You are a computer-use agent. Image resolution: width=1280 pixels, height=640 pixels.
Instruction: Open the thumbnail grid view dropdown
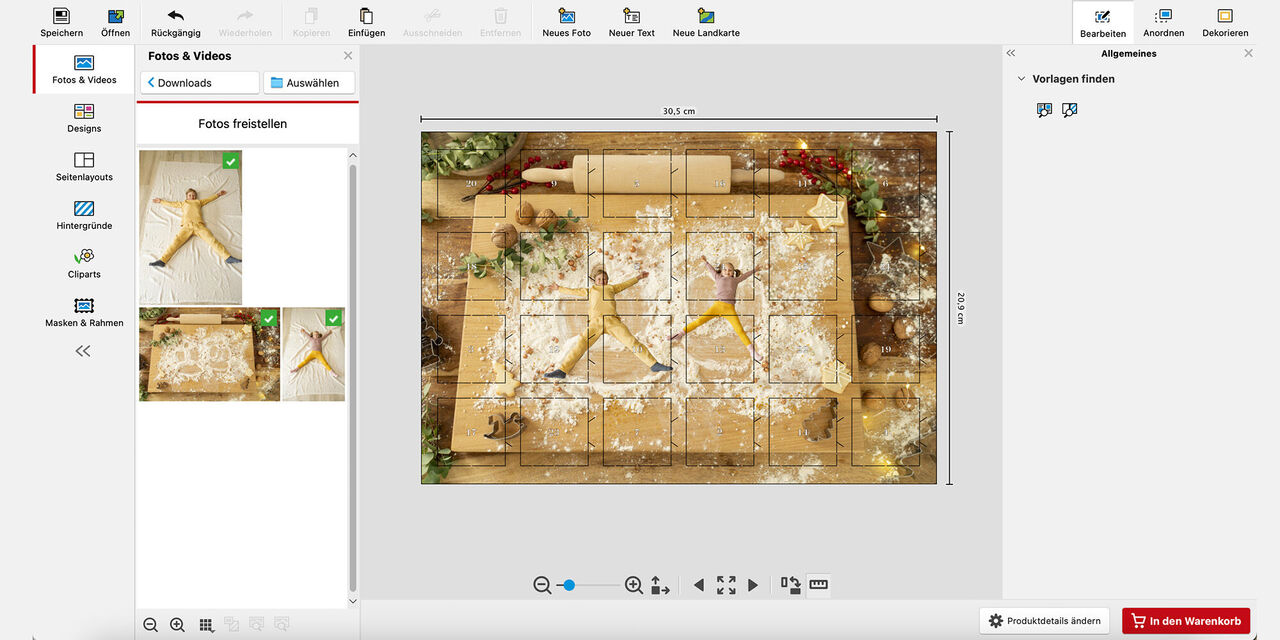pyautogui.click(x=206, y=625)
